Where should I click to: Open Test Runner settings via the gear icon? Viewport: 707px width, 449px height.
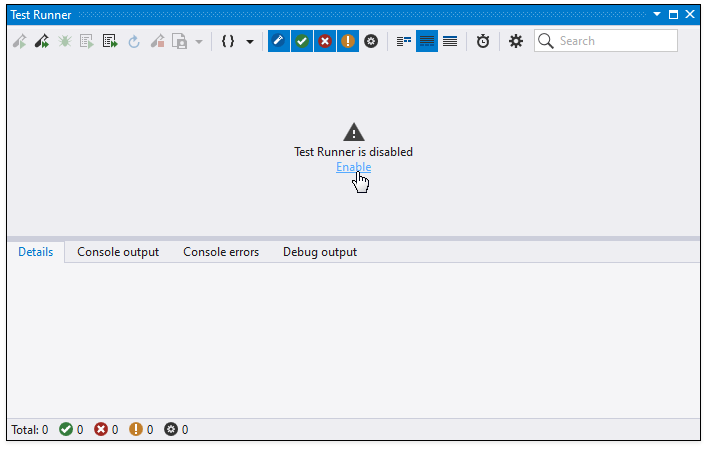[516, 41]
